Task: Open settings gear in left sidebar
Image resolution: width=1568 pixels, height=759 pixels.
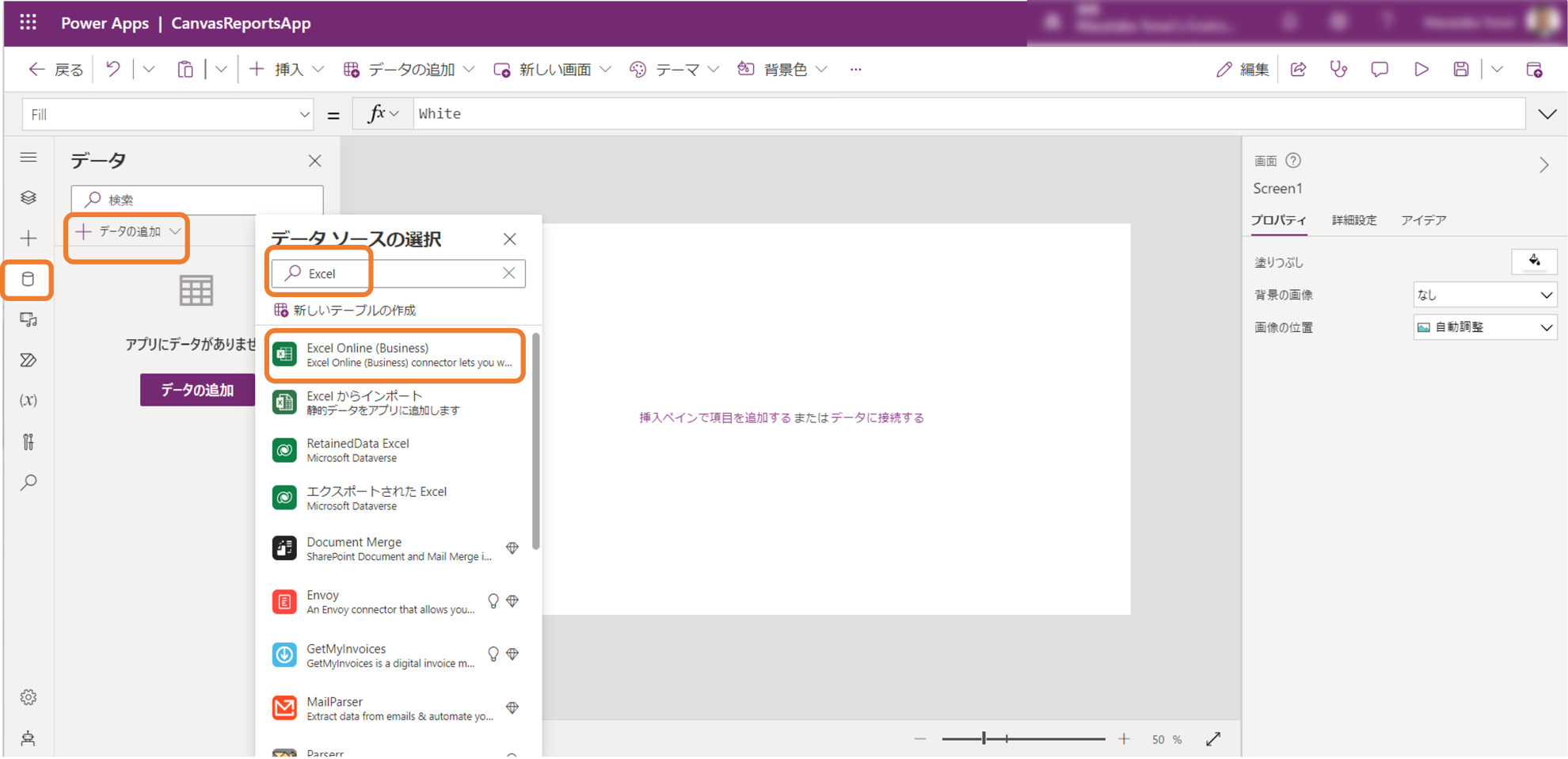Action: tap(29, 697)
